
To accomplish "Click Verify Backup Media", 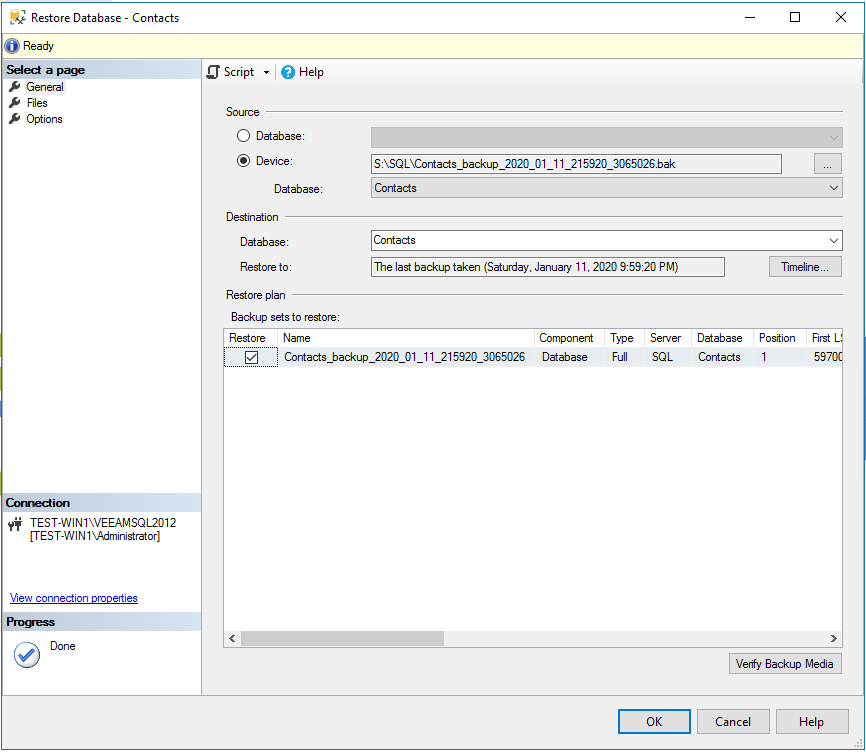I will click(785, 664).
